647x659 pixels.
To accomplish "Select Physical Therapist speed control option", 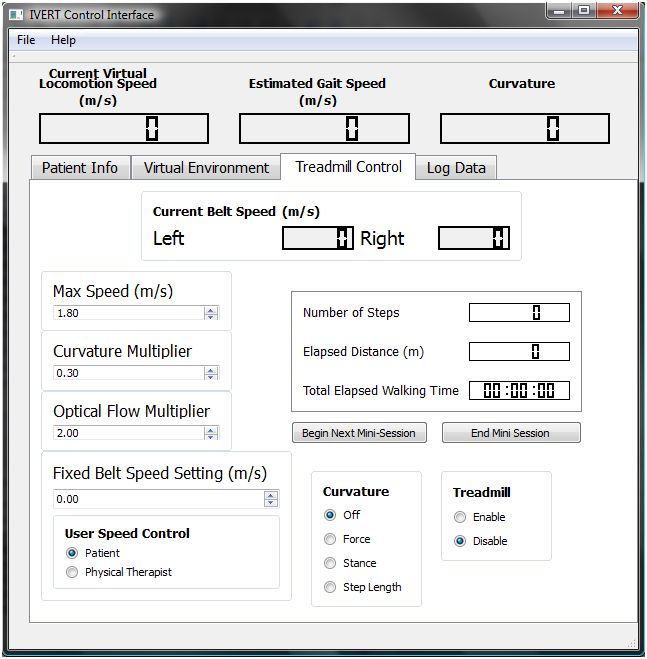I will tap(72, 572).
